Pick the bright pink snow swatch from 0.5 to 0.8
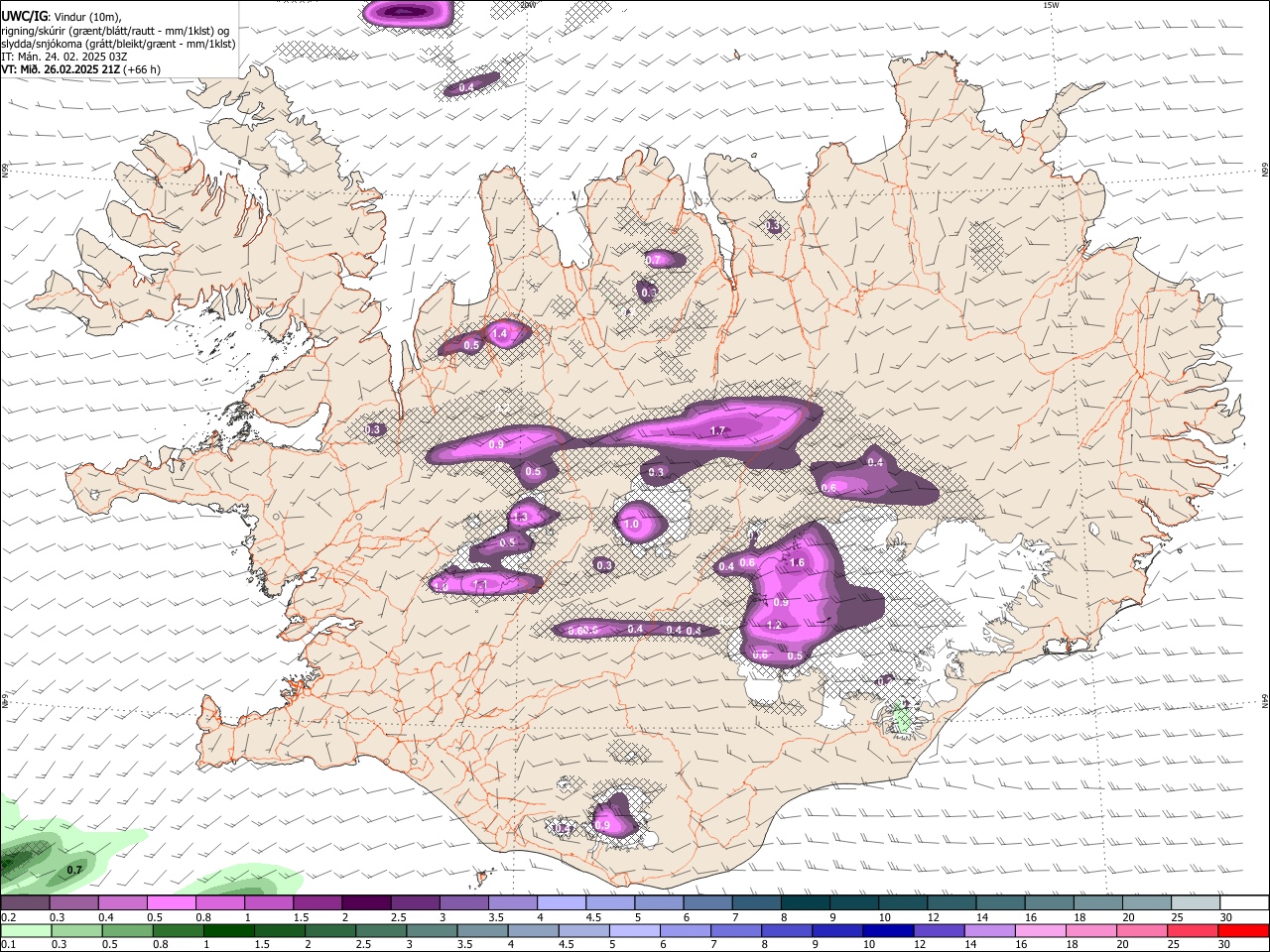Viewport: 1270px width, 952px height. click(171, 903)
